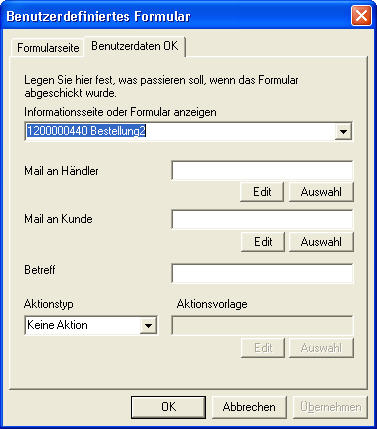Select the Keine Aktion combo box
The image size is (377, 429).
point(91,325)
